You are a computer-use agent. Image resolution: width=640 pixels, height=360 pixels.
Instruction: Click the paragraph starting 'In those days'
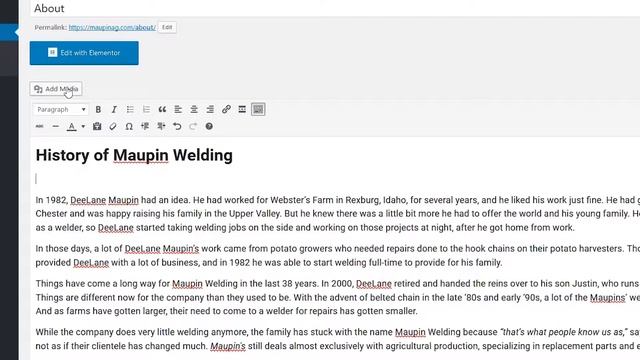(x=338, y=256)
